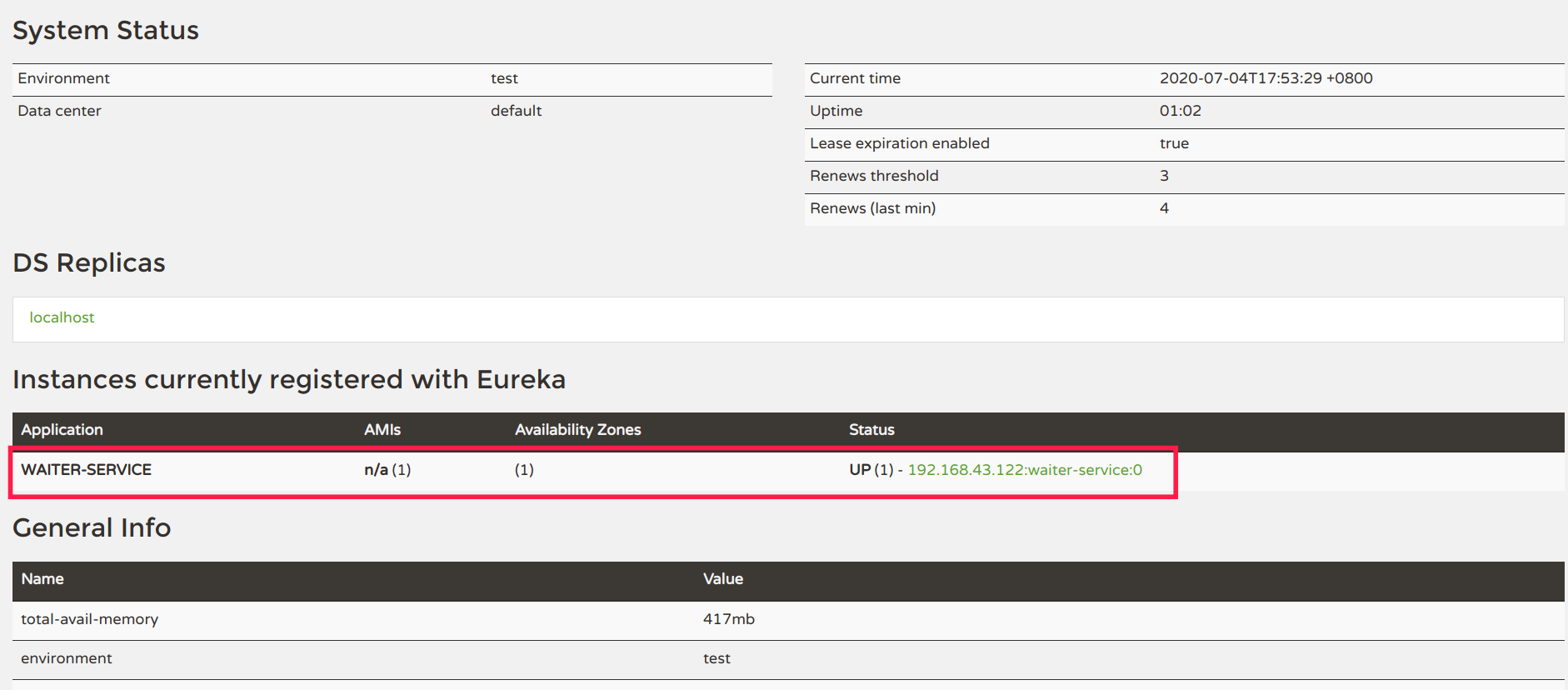Select the Data center label
The width and height of the screenshot is (1568, 690).
pyautogui.click(x=59, y=111)
